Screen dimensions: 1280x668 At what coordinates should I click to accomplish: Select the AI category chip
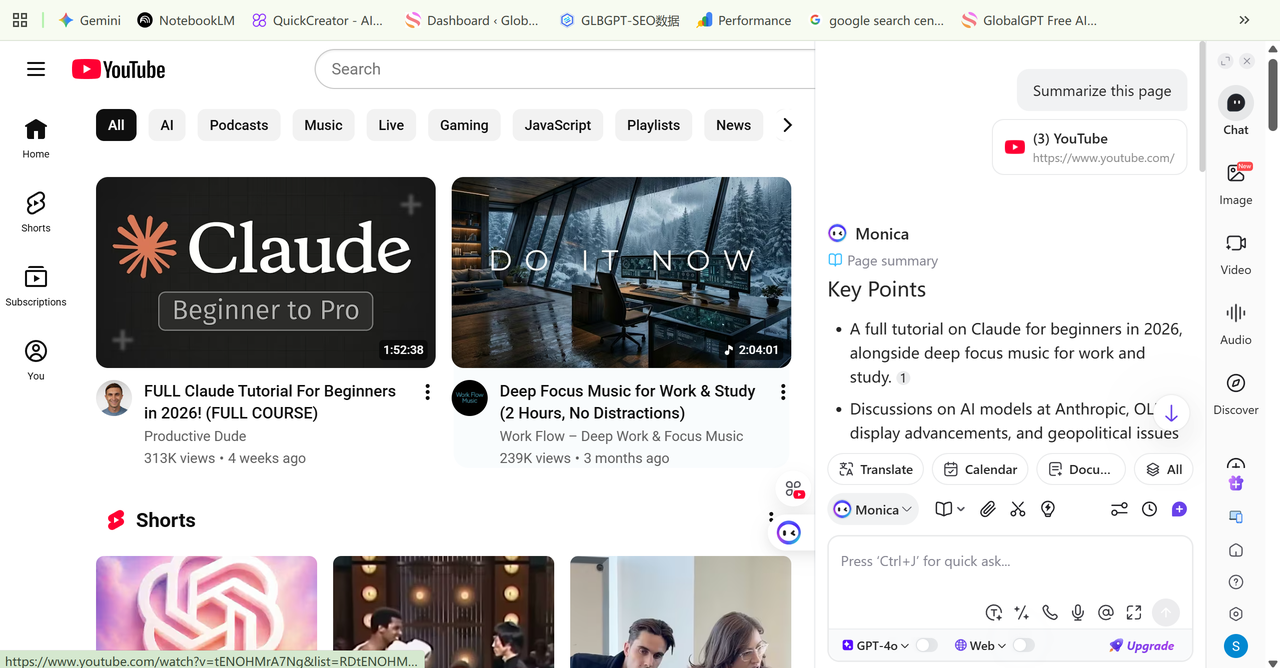tap(167, 125)
